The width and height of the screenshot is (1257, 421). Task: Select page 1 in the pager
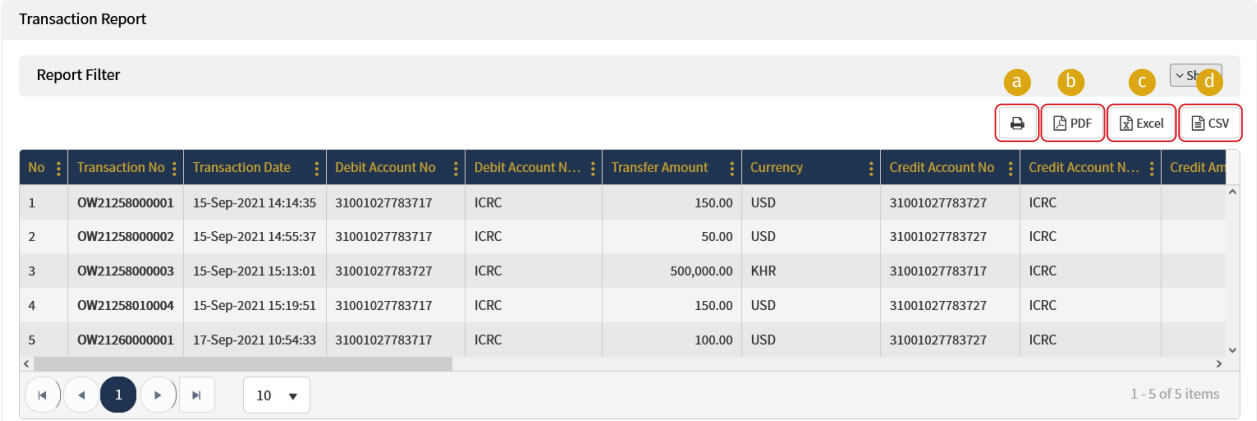pos(118,395)
